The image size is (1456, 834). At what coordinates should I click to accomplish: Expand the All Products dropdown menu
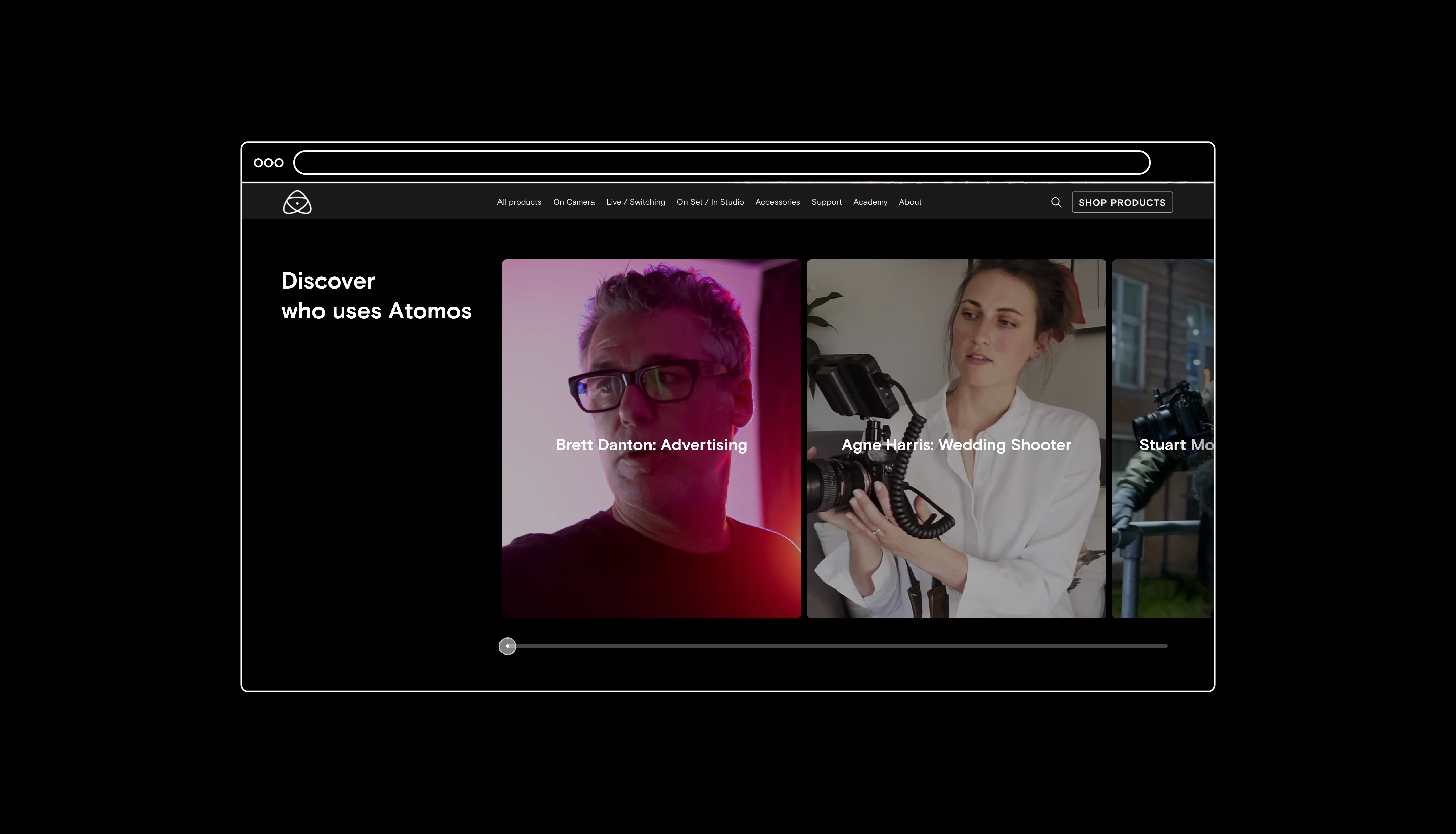click(x=520, y=201)
